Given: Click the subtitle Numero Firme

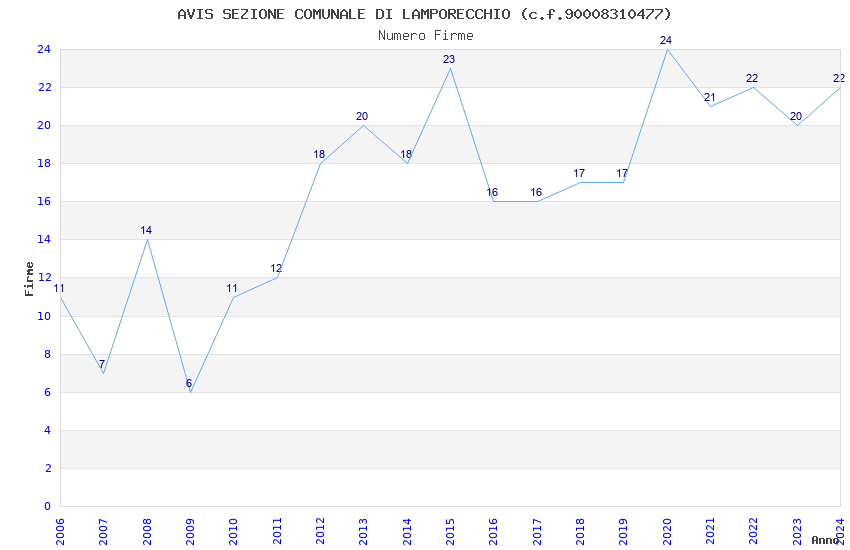Looking at the screenshot, I should pos(426,35).
